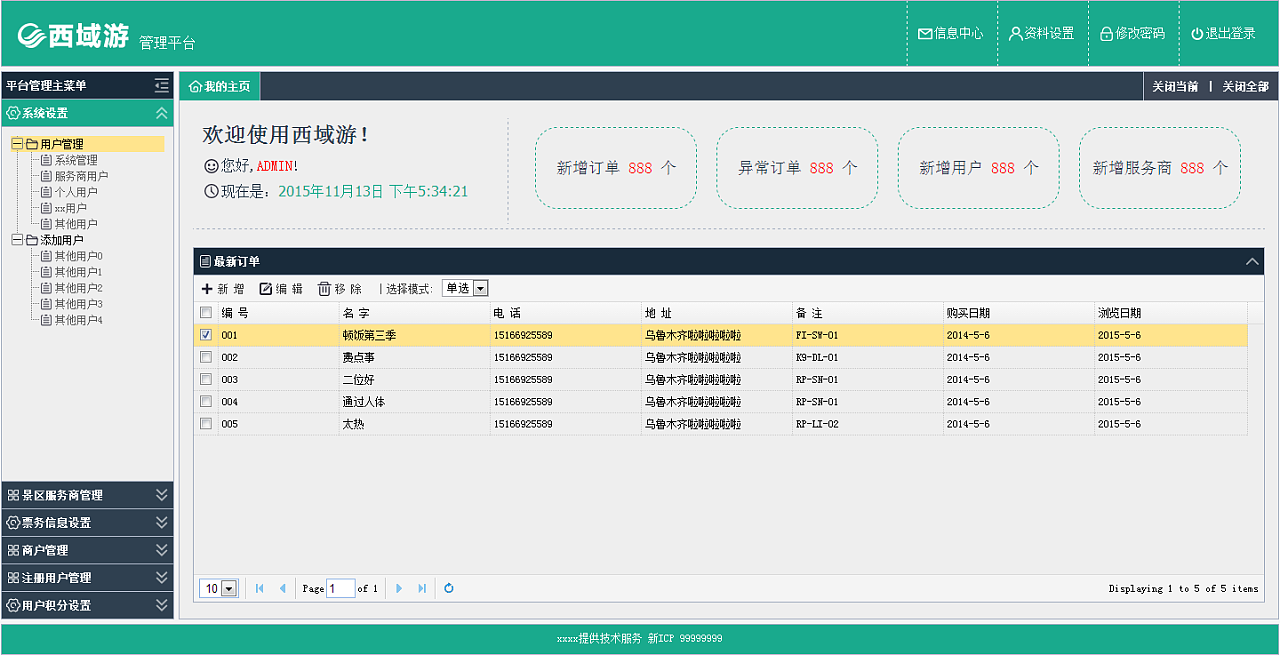Screen dimensions: 1280x655
Task: Click the 景区服务商管理 grid icon
Action: click(x=13, y=495)
